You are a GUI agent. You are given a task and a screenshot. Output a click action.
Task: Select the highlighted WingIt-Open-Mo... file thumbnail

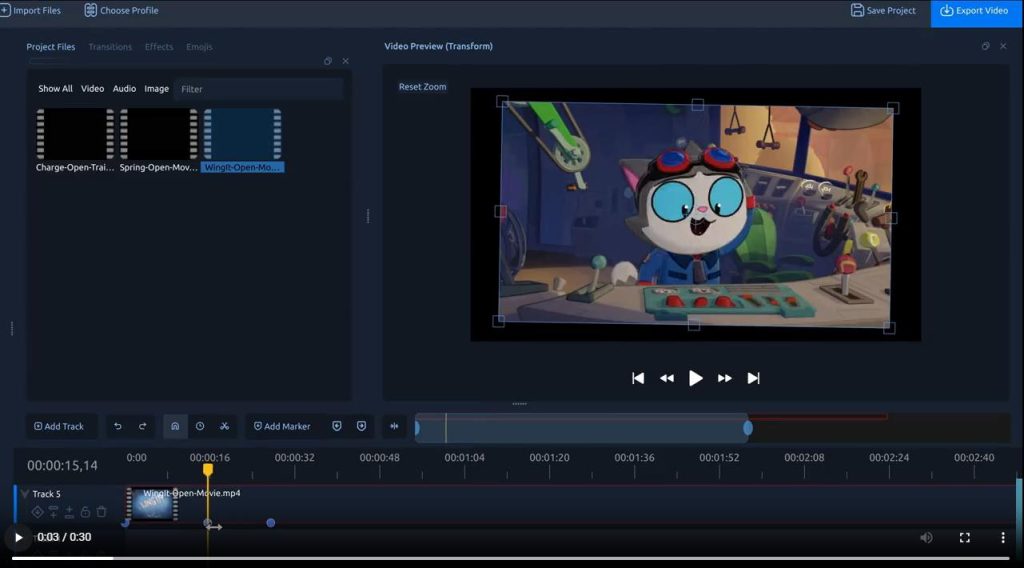click(x=242, y=134)
